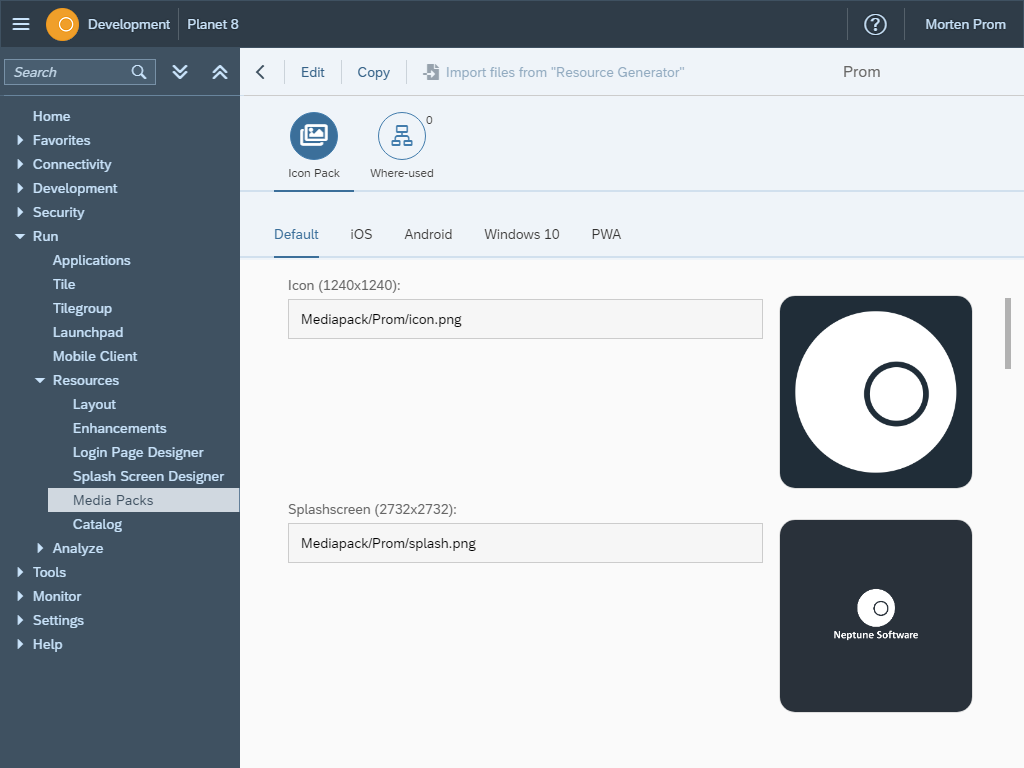This screenshot has height=768, width=1024.
Task: Switch to the iOS tab
Action: click(361, 234)
